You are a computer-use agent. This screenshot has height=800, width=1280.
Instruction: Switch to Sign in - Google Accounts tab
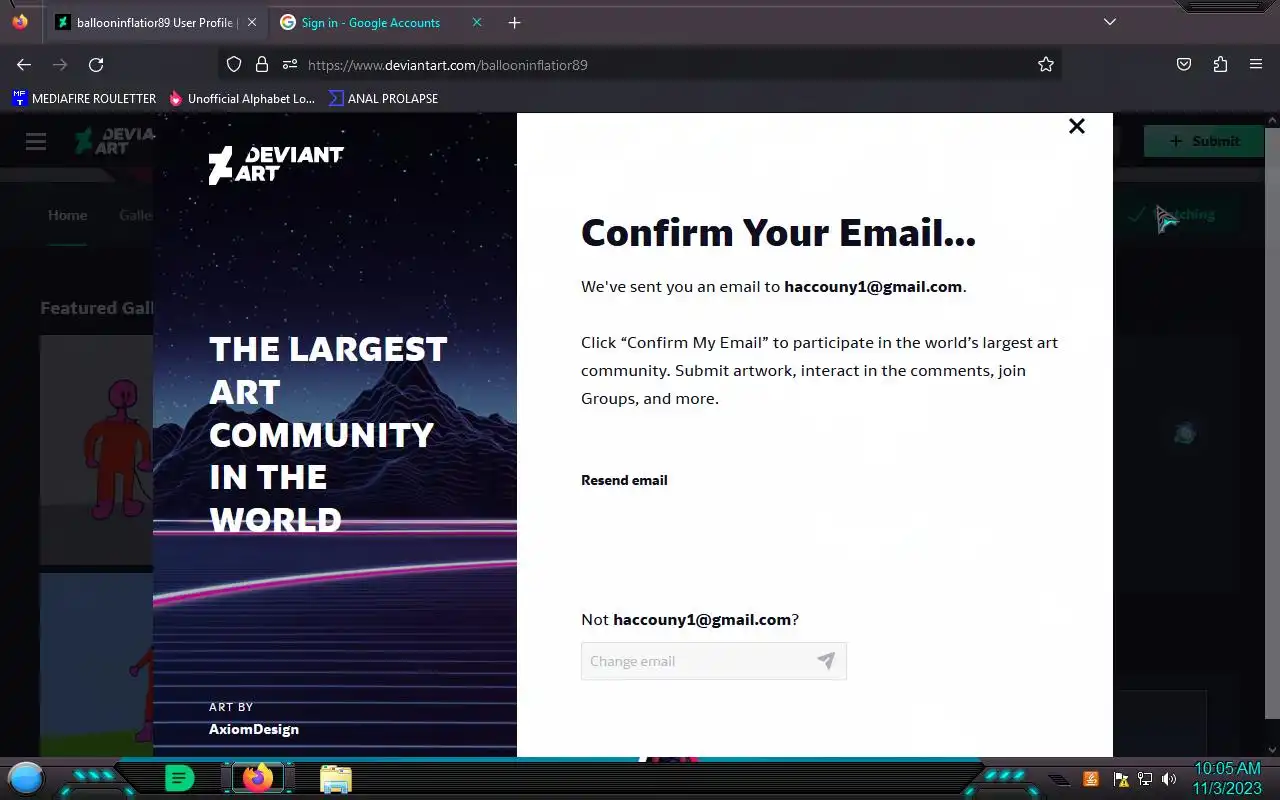tap(371, 22)
